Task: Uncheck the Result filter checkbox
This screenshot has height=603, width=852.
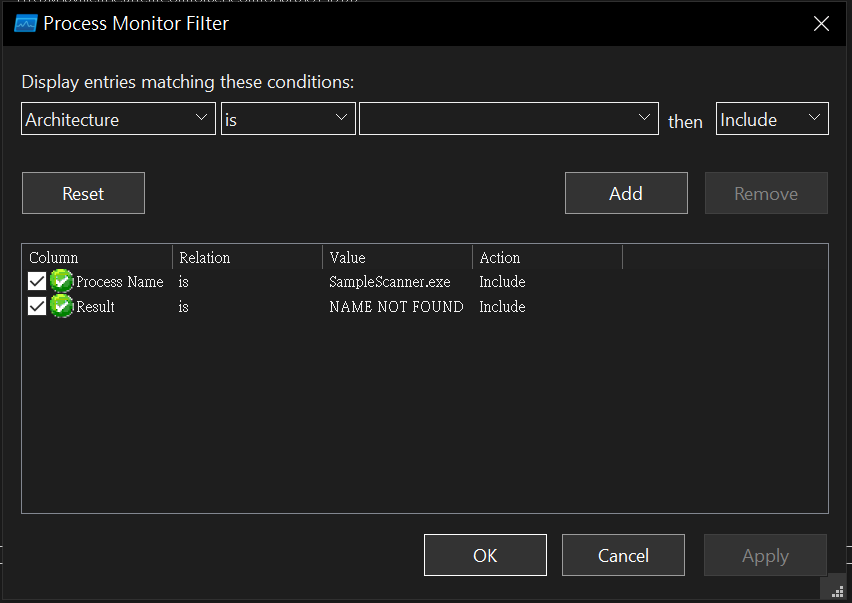Action: [37, 306]
